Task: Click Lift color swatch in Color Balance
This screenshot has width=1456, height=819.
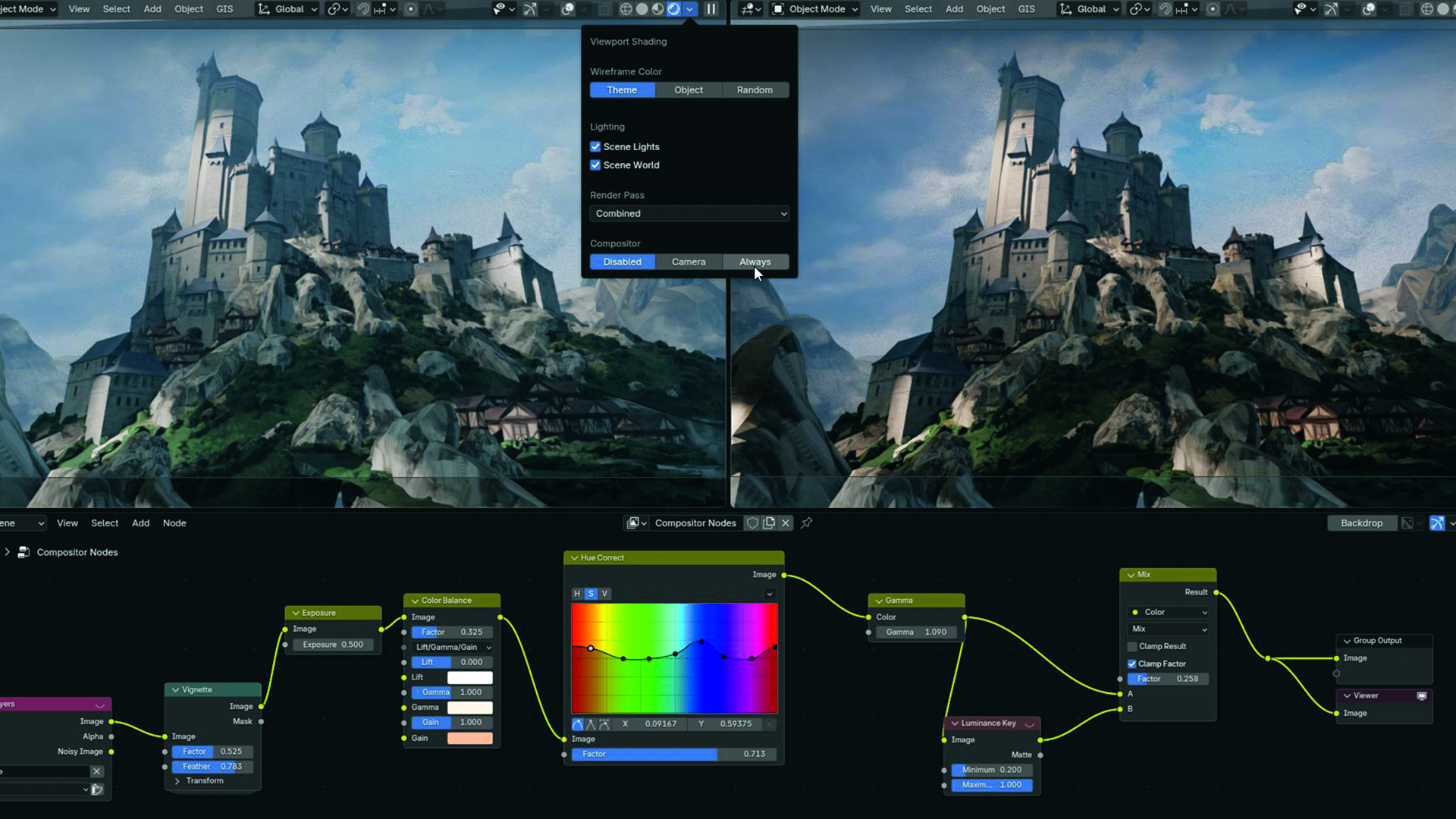Action: (469, 677)
